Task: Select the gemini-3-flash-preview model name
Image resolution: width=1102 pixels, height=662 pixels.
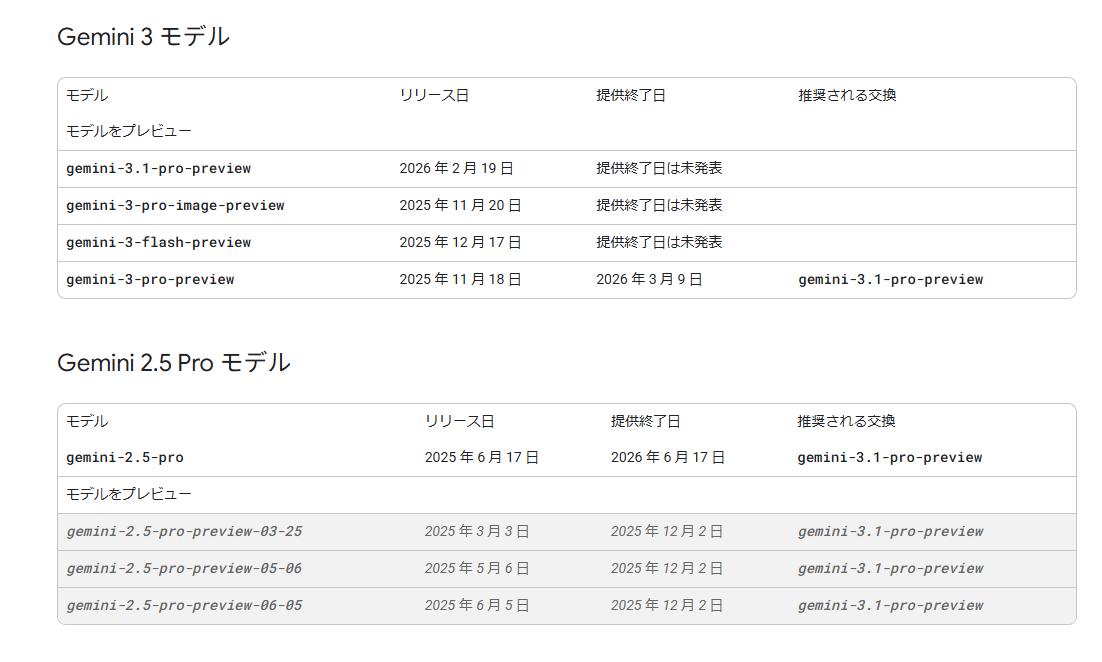Action: pyautogui.click(x=158, y=242)
